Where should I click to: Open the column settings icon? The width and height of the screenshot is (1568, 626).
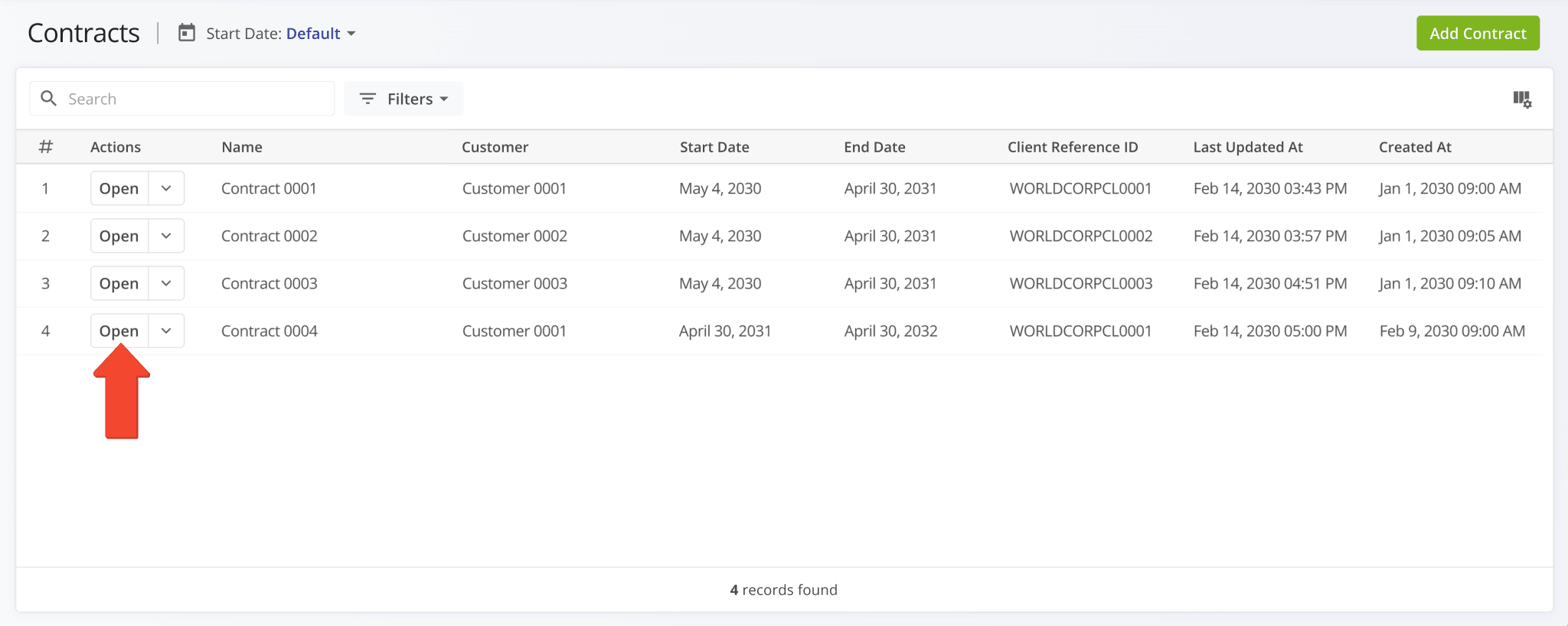pos(1522,99)
